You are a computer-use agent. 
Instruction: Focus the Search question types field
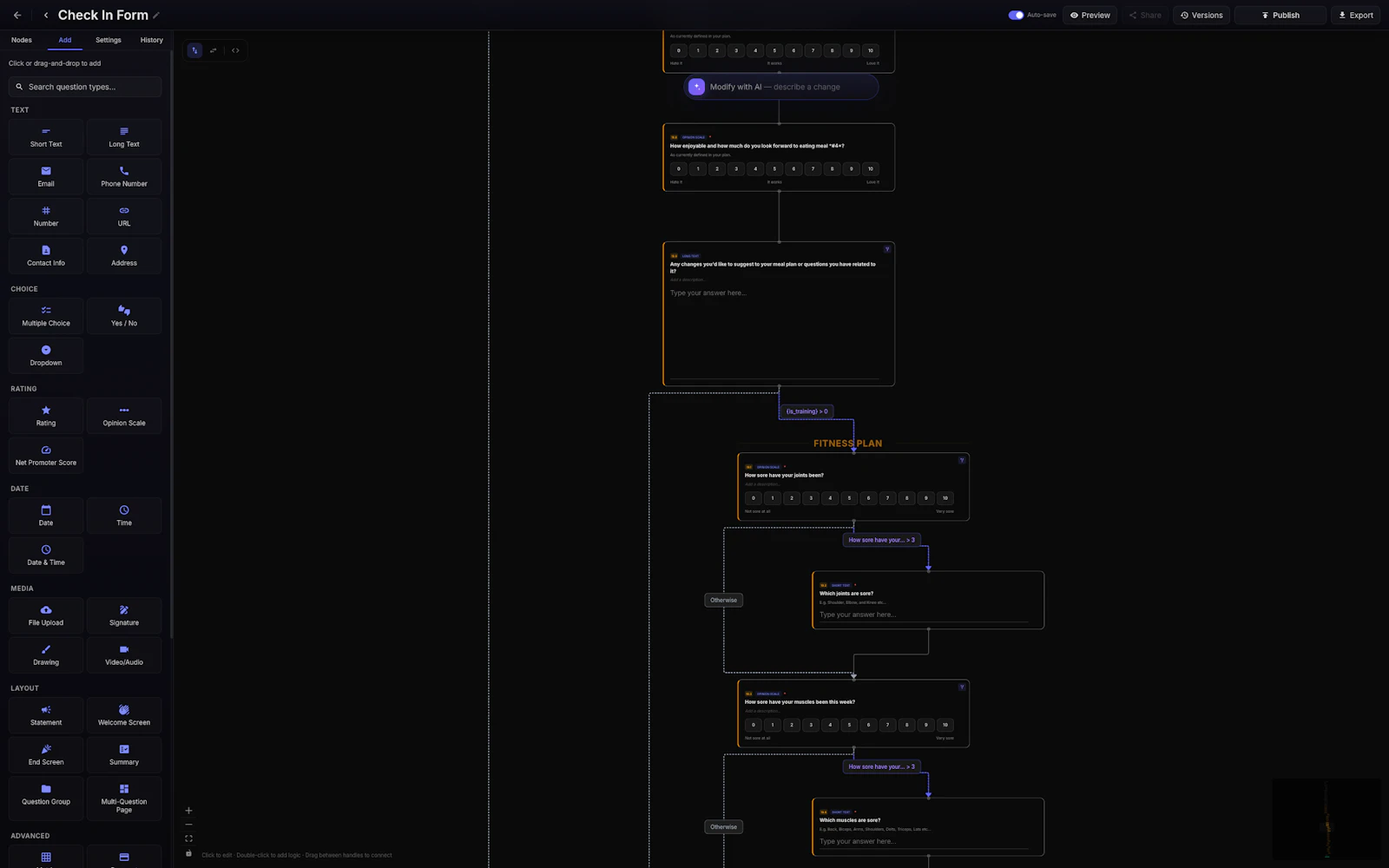(x=85, y=87)
